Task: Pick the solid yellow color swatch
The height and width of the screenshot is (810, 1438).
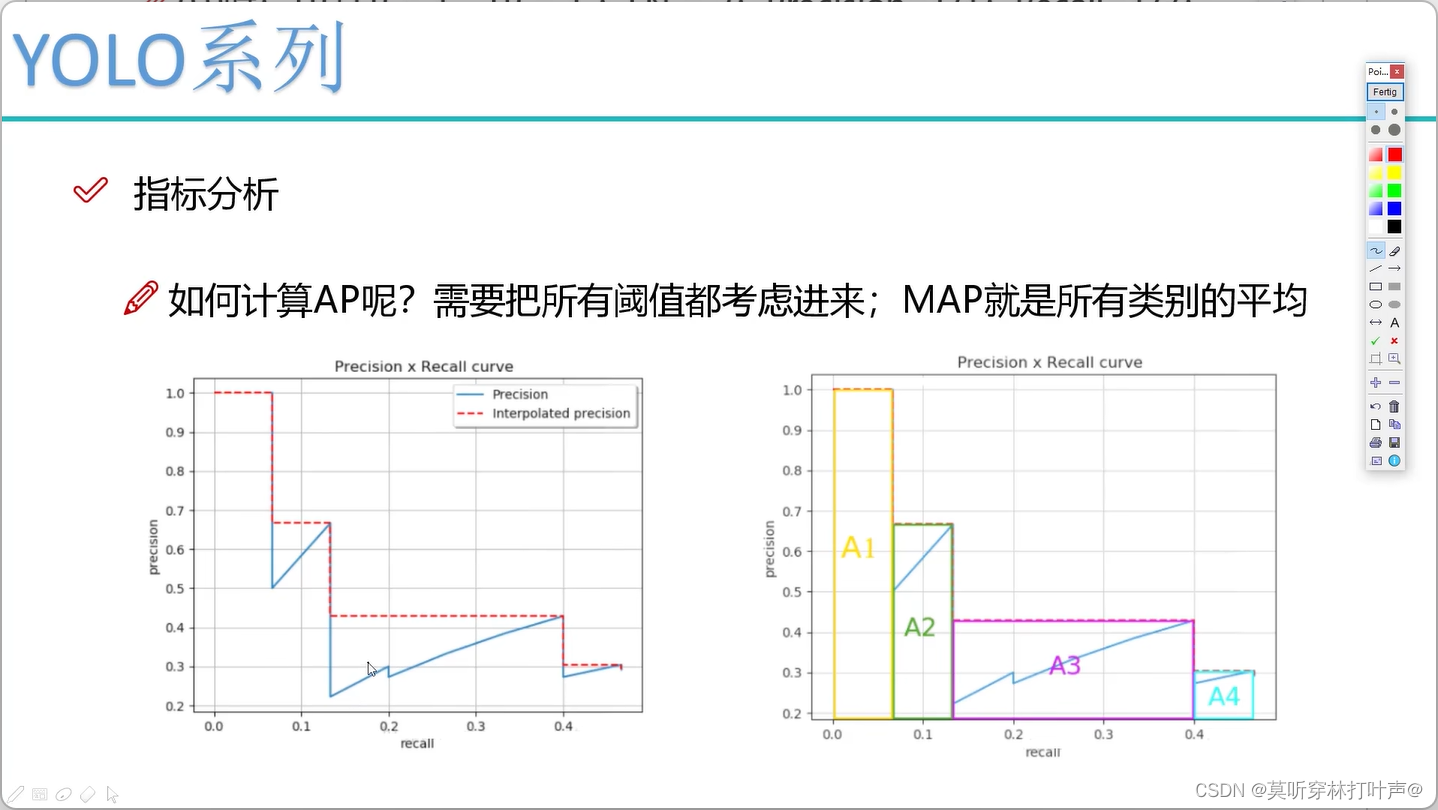Action: point(1394,172)
